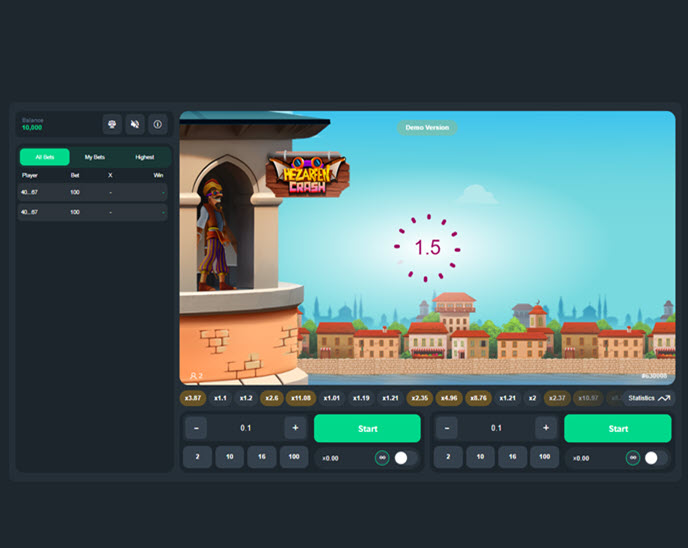This screenshot has width=688, height=548.
Task: Click the x11.08 multiplier history chip
Action: pos(300,398)
